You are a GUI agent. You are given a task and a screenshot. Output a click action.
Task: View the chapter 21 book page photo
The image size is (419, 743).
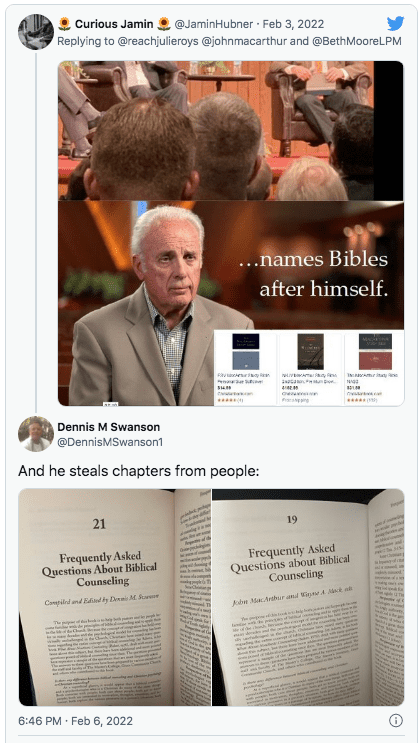[x=114, y=598]
